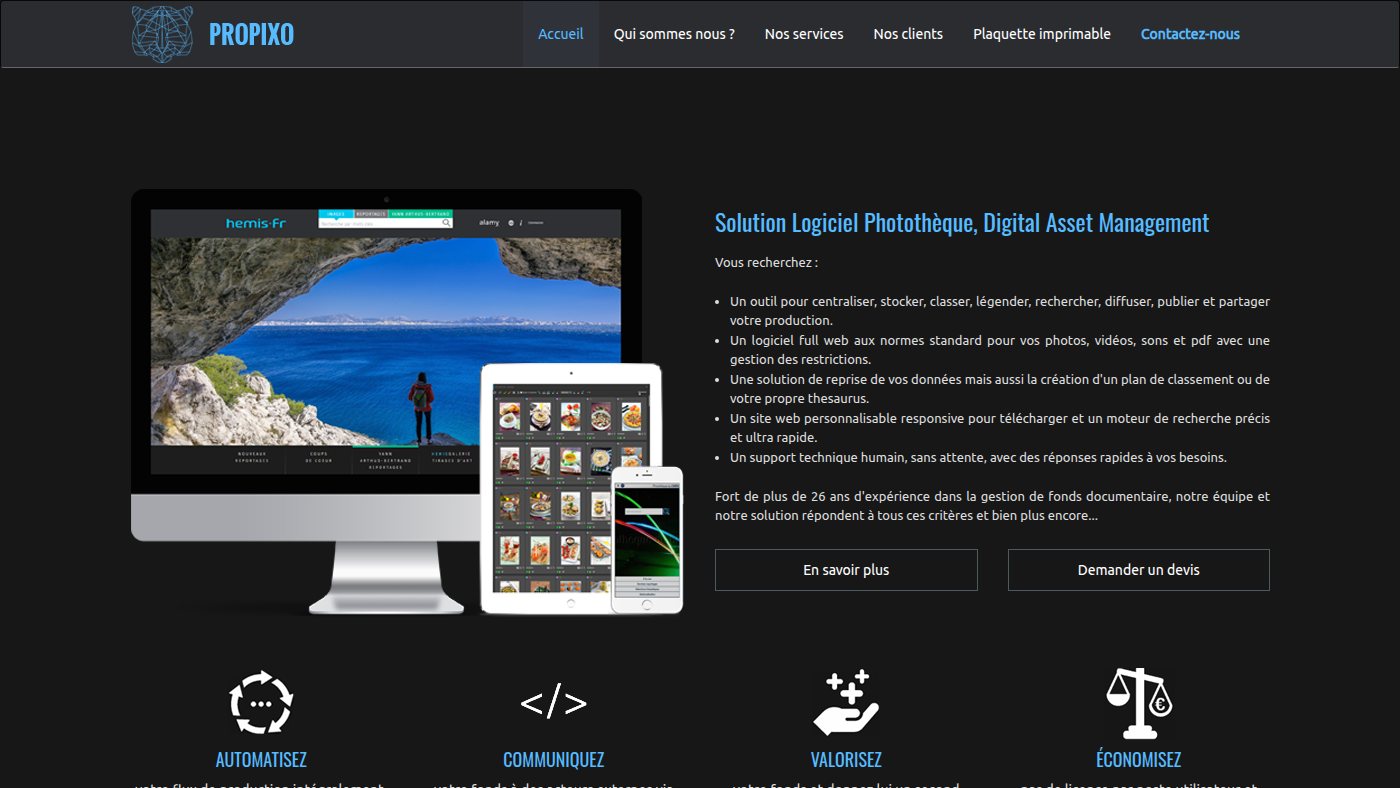Click the 'En savoir plus' button
1400x788 pixels.
pyautogui.click(x=846, y=570)
